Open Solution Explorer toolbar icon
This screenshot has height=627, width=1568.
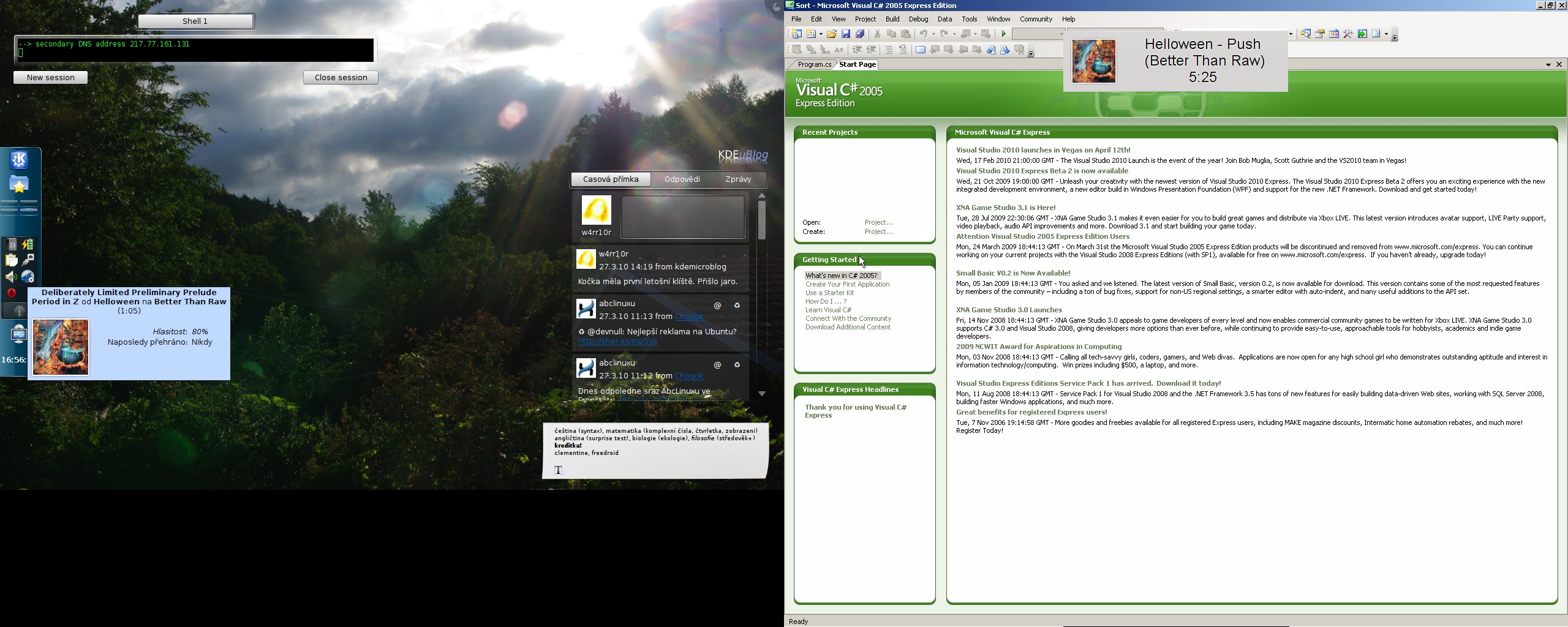1306,34
